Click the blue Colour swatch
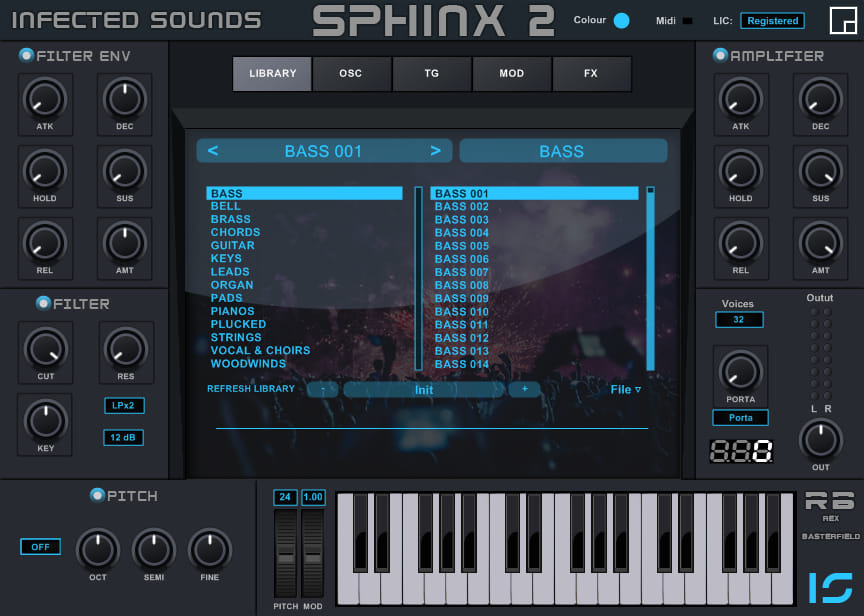The height and width of the screenshot is (616, 864). pos(622,20)
